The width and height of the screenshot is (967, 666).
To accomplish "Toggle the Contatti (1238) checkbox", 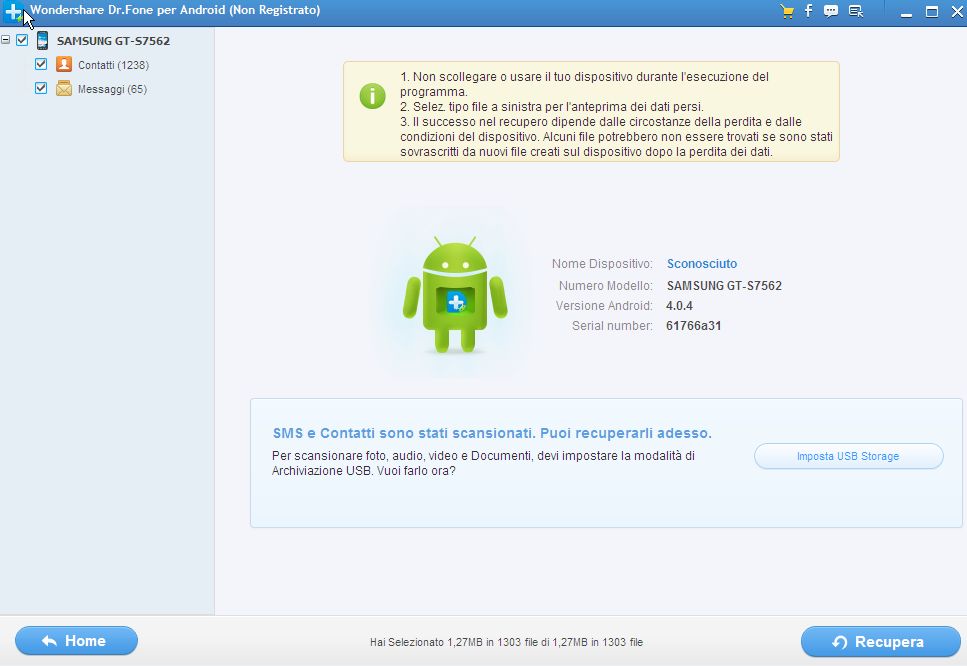I will (x=41, y=64).
